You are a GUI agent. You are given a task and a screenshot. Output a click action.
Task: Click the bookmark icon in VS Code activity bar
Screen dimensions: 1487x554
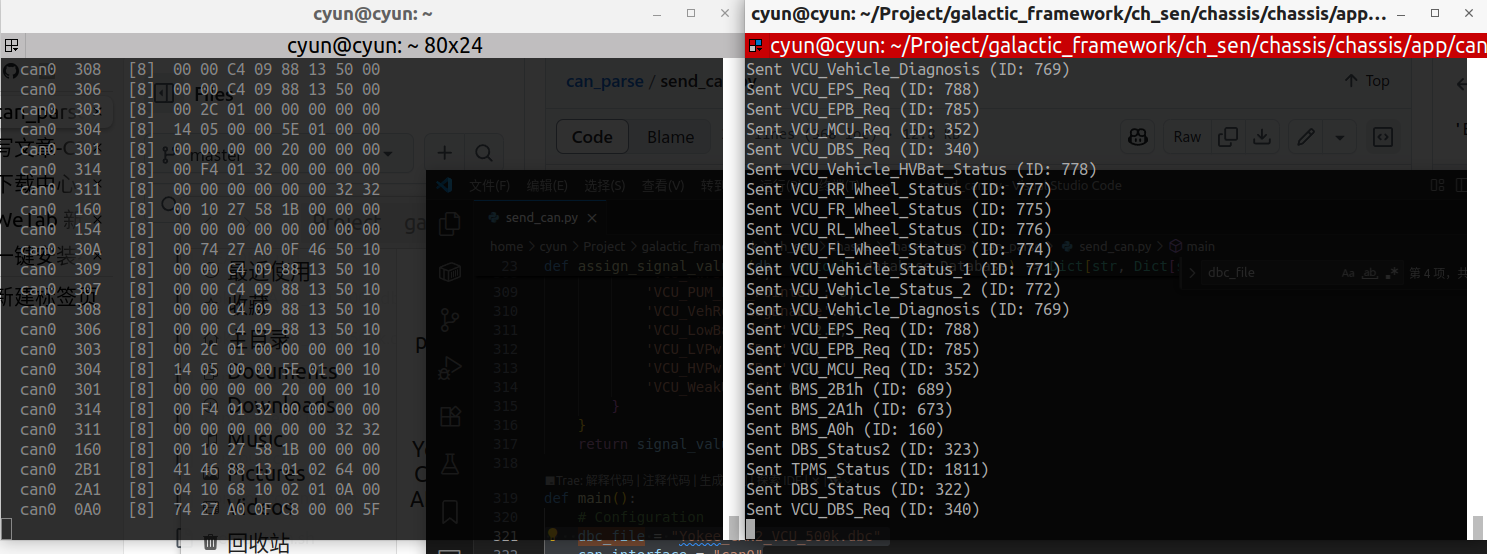coord(450,511)
